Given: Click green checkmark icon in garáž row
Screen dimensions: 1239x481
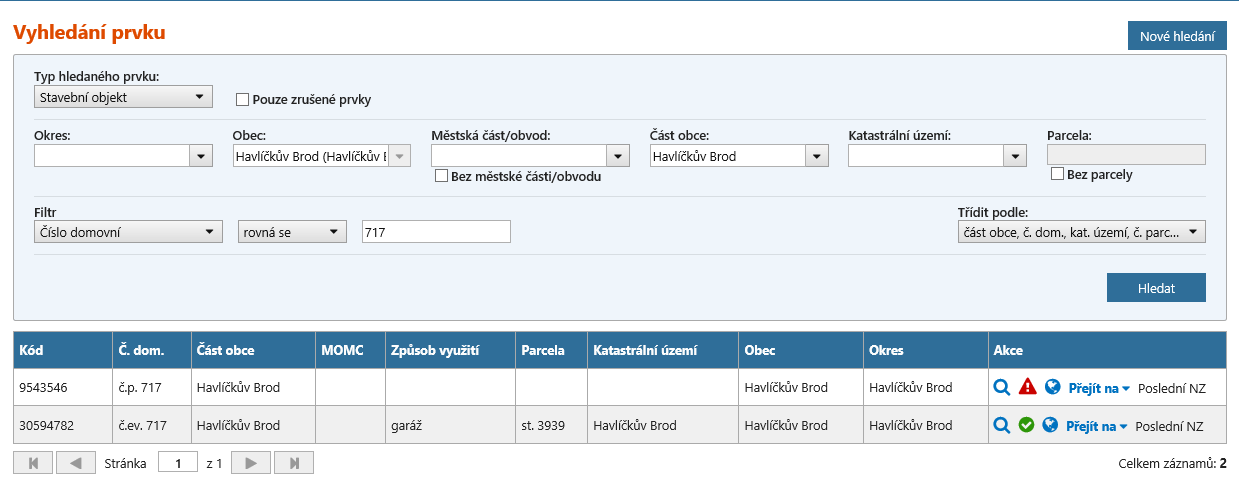Looking at the screenshot, I should click(1026, 425).
